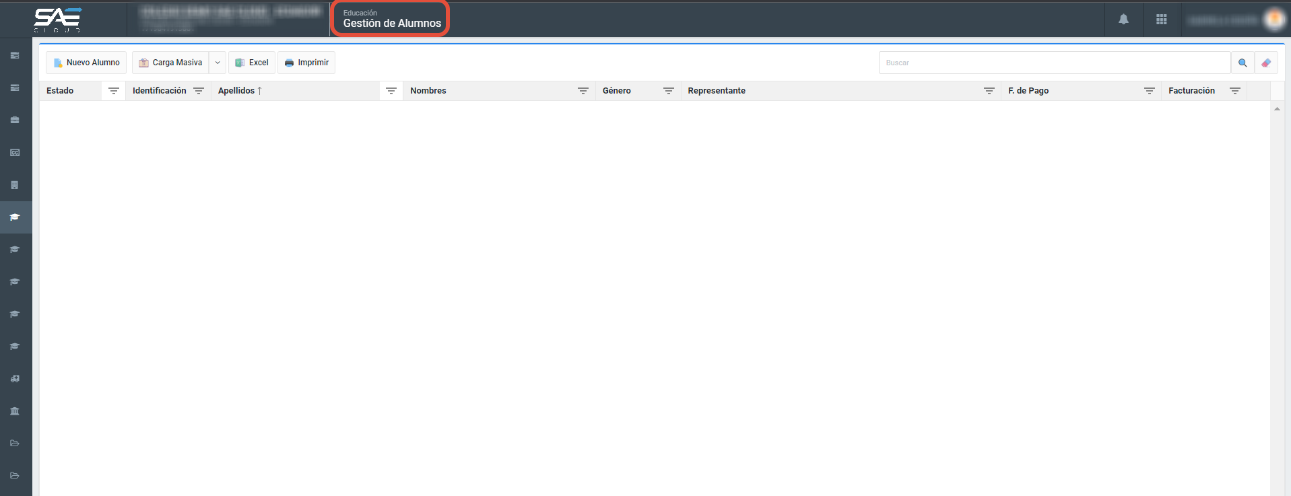This screenshot has width=1291, height=496.
Task: Clear search with the eraser icon
Action: [1266, 63]
